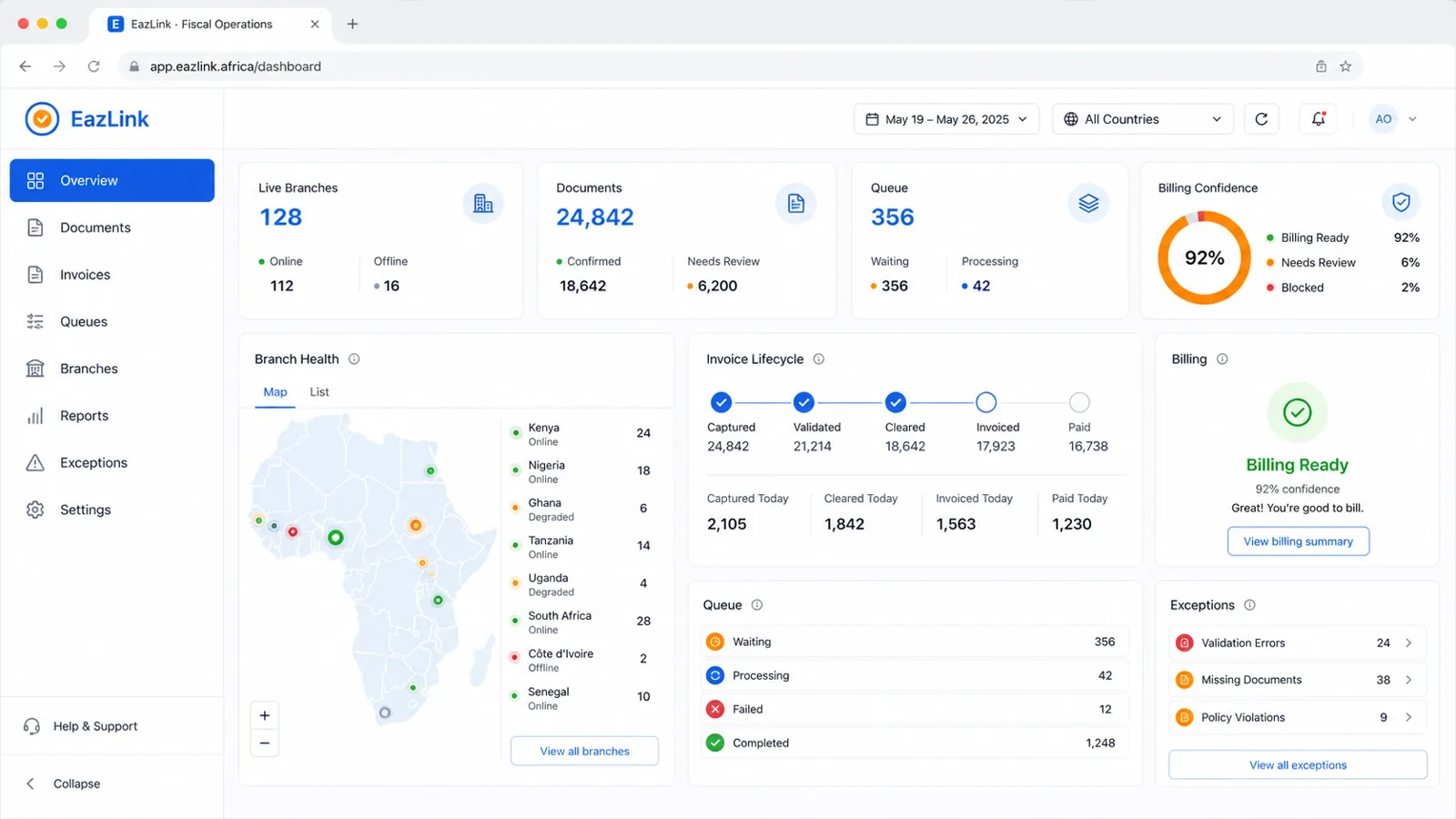Click the Billing Confidence shield icon
This screenshot has height=819, width=1456.
pyautogui.click(x=1401, y=202)
